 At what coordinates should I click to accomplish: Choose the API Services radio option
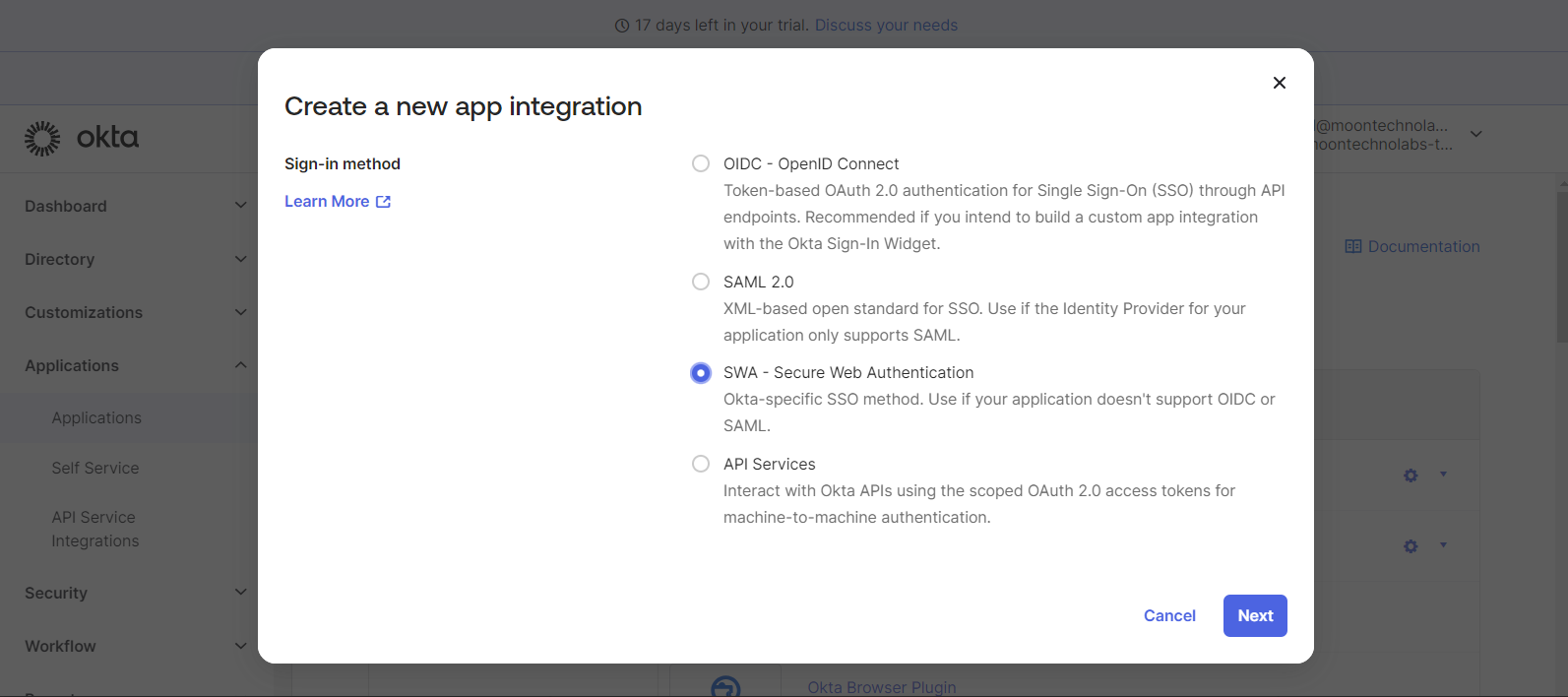click(x=701, y=464)
